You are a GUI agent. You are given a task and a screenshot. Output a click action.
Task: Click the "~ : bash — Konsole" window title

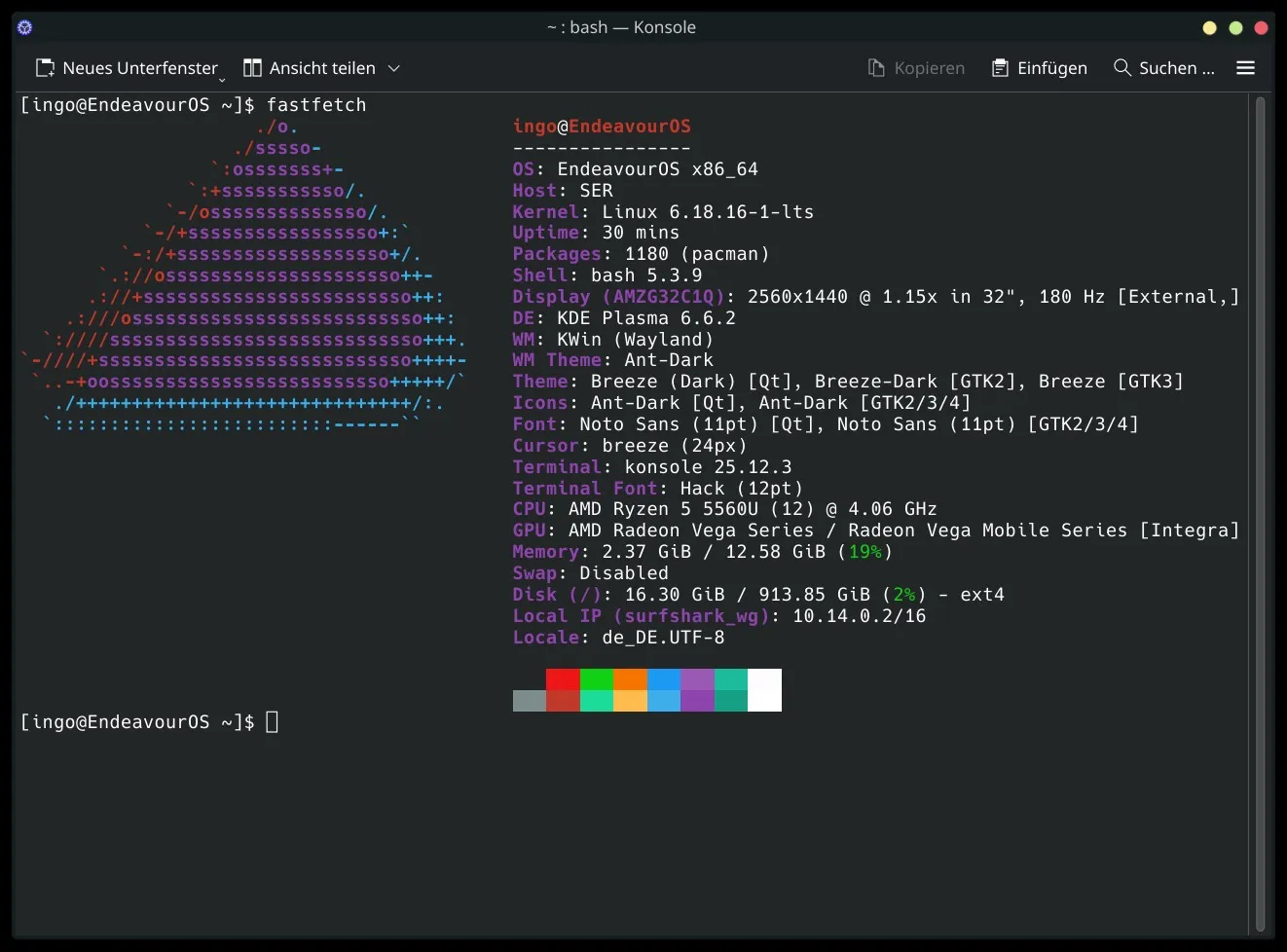click(x=621, y=27)
